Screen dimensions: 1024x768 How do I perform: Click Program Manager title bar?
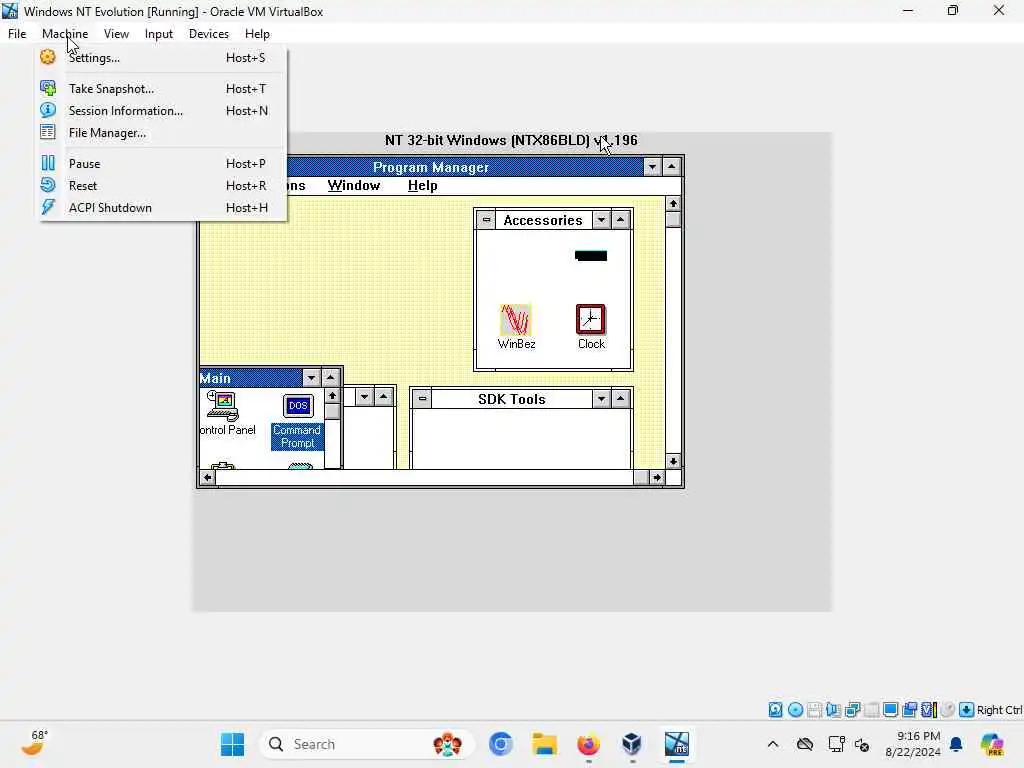[x=431, y=167]
